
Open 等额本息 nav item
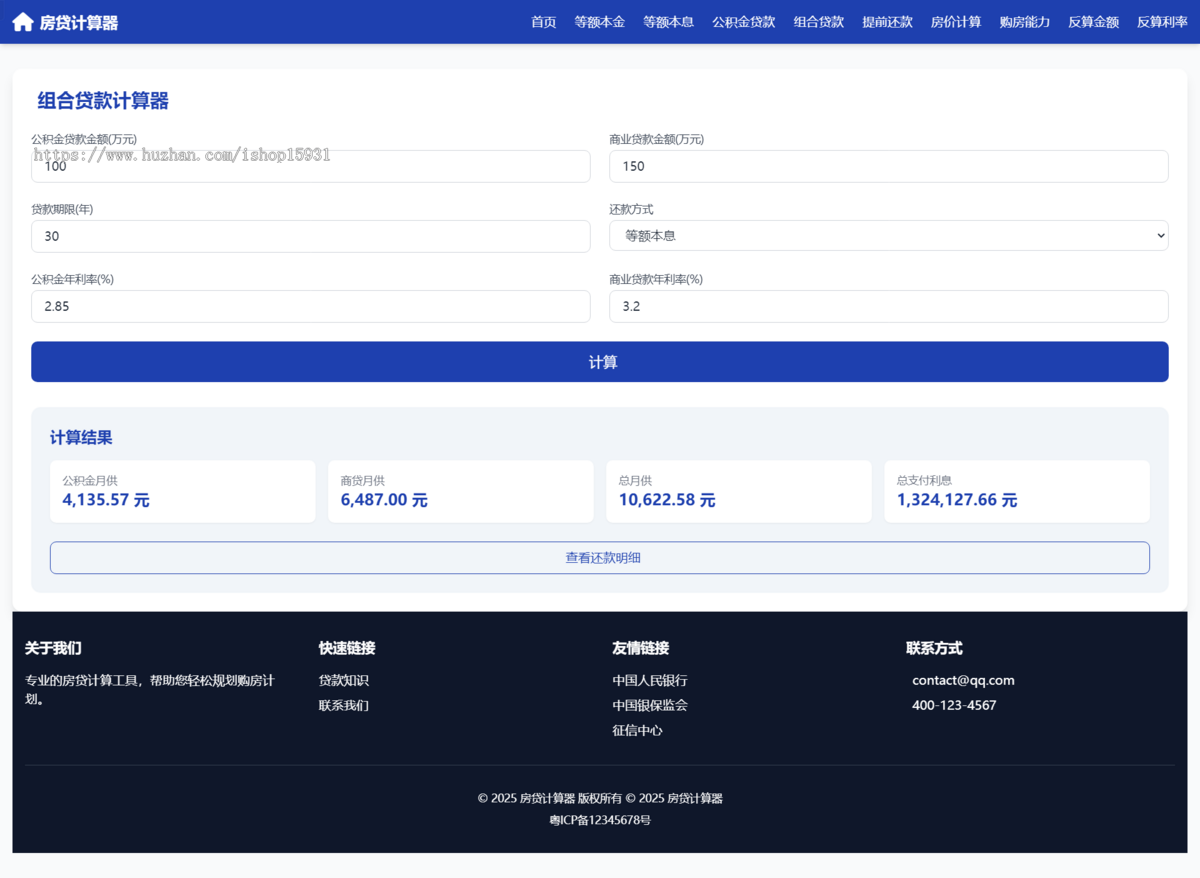(668, 22)
